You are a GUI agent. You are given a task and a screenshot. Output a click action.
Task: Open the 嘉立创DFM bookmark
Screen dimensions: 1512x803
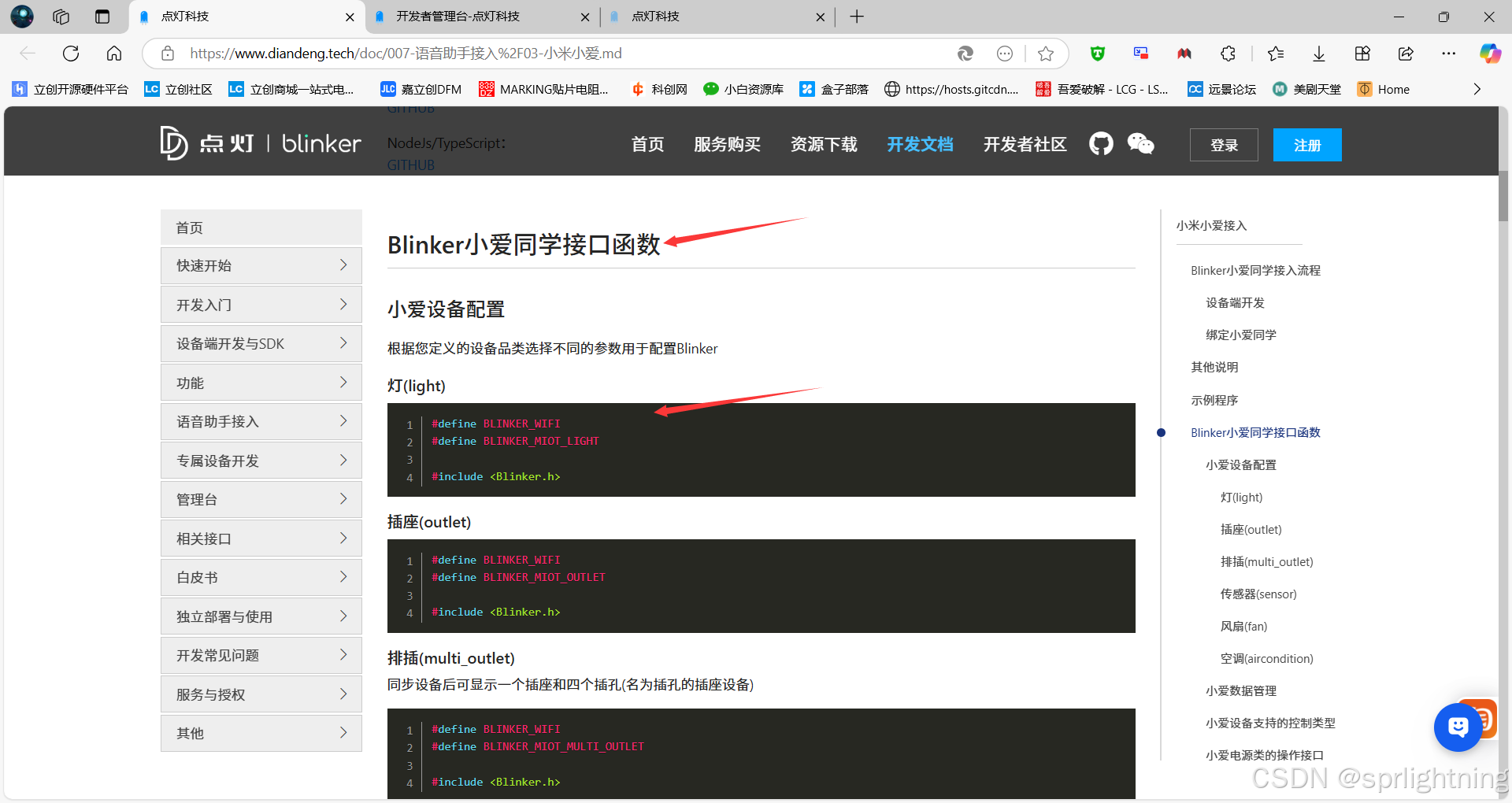click(x=421, y=89)
